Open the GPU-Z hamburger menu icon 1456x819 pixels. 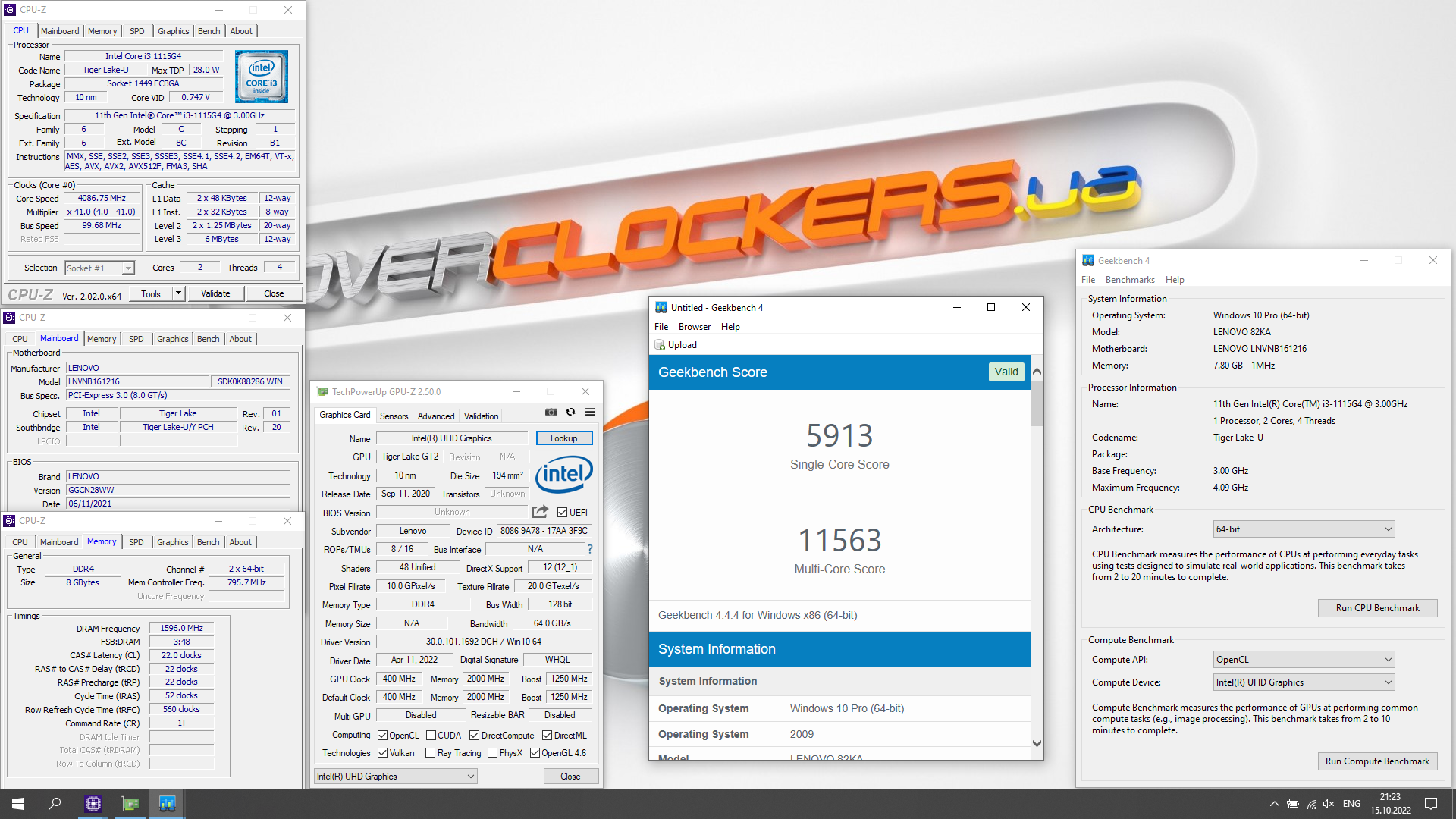click(590, 412)
